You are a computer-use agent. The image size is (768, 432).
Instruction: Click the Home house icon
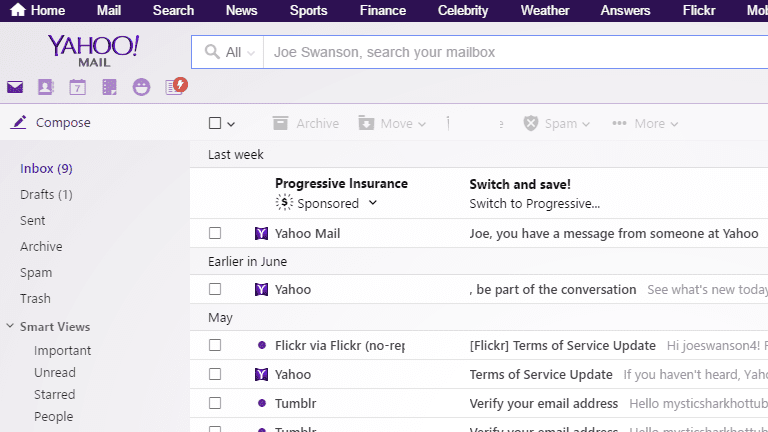[17, 10]
